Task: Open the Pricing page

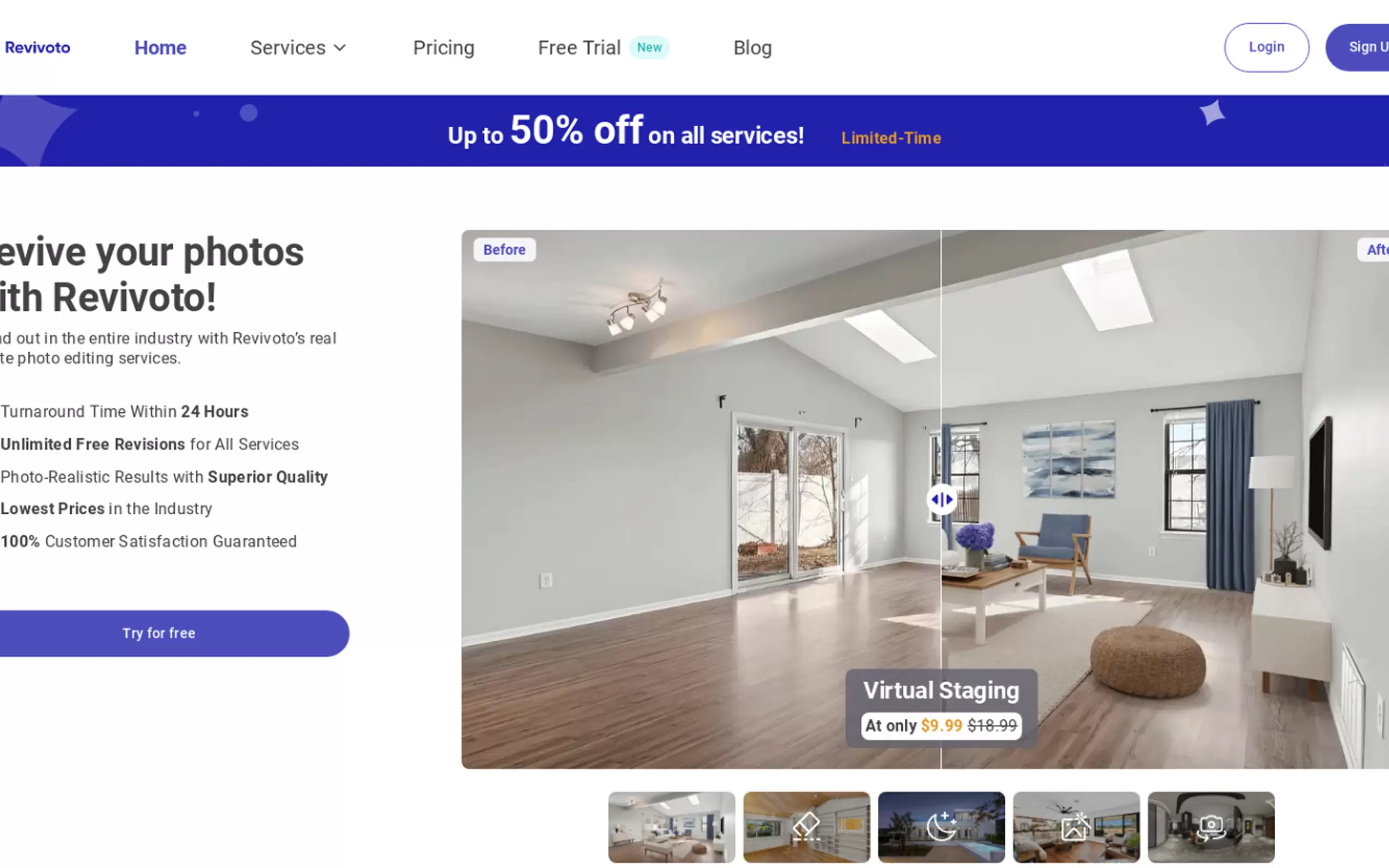Action: click(443, 48)
